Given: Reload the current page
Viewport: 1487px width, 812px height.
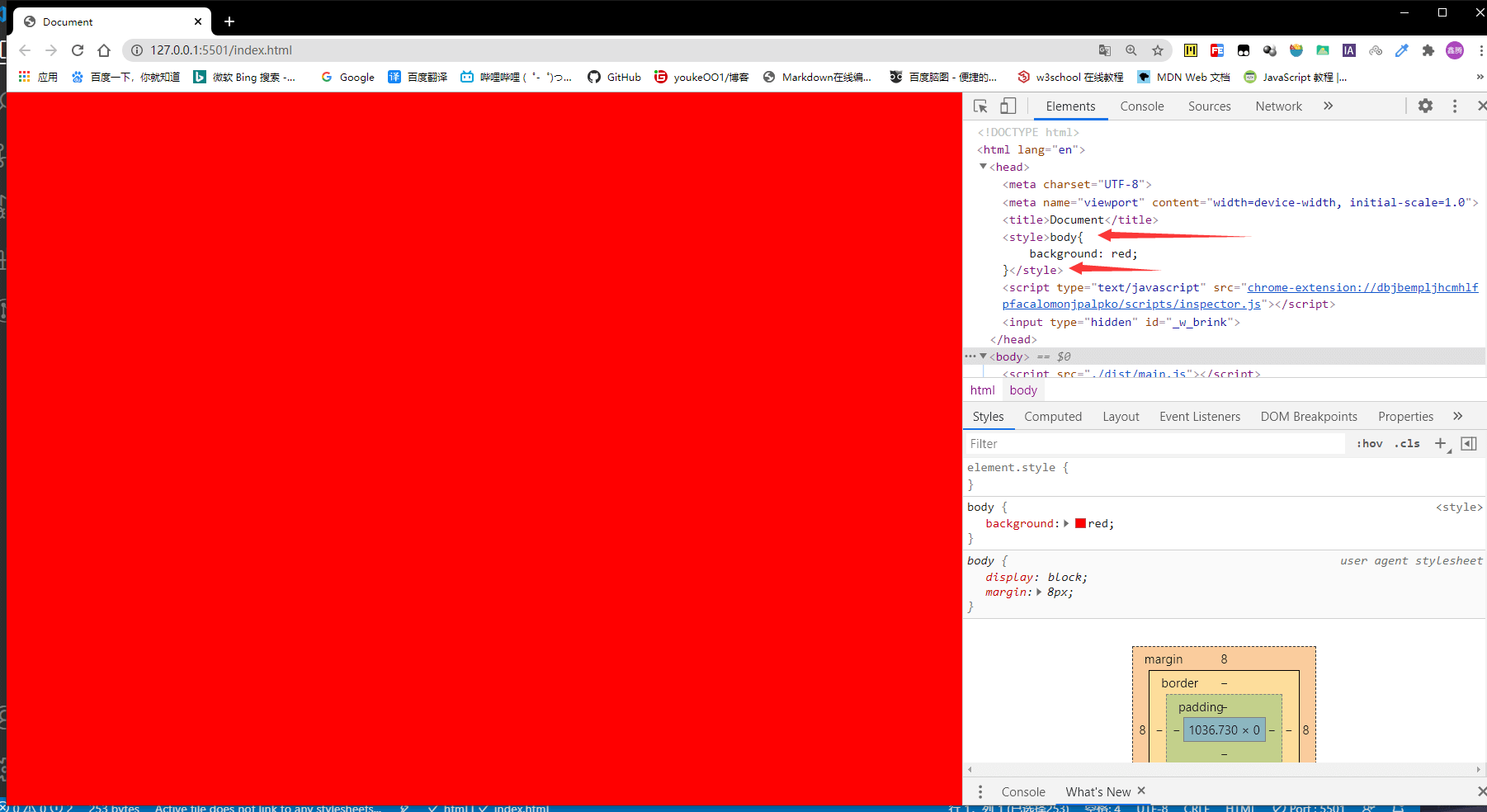Looking at the screenshot, I should pyautogui.click(x=78, y=50).
